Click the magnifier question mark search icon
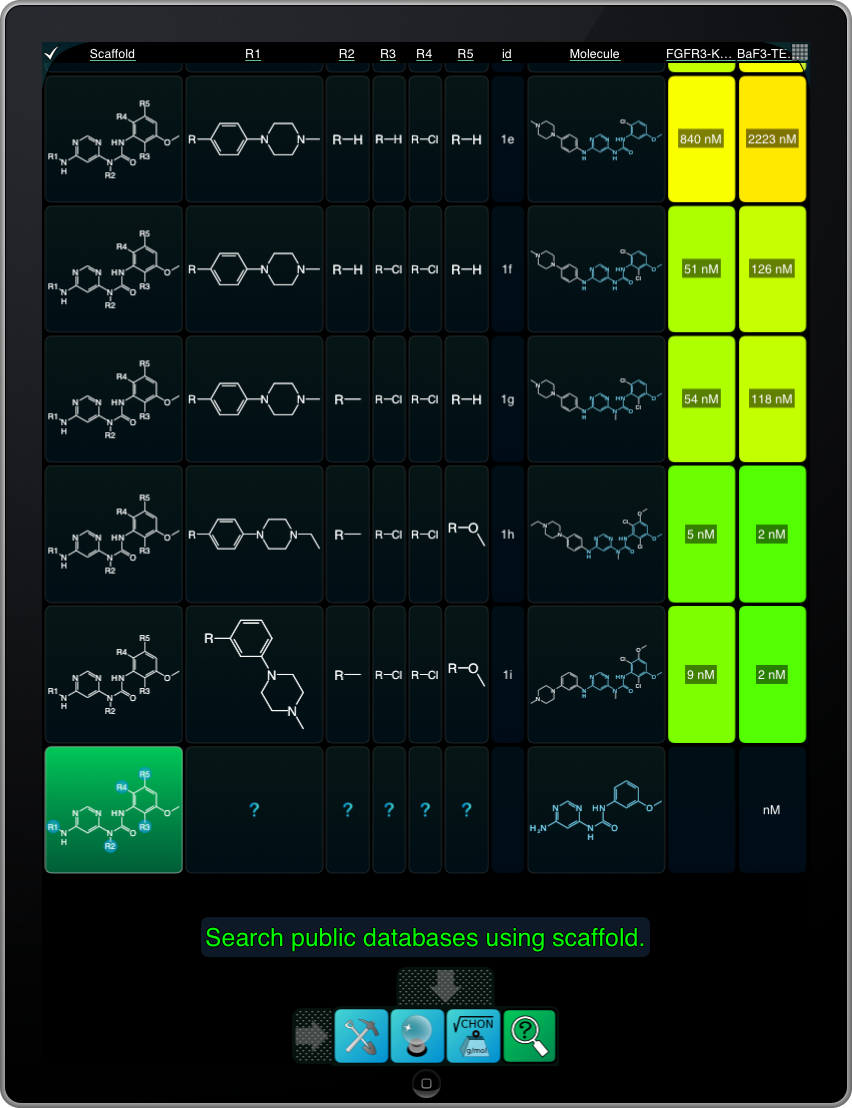The width and height of the screenshot is (852, 1108). point(529,1036)
